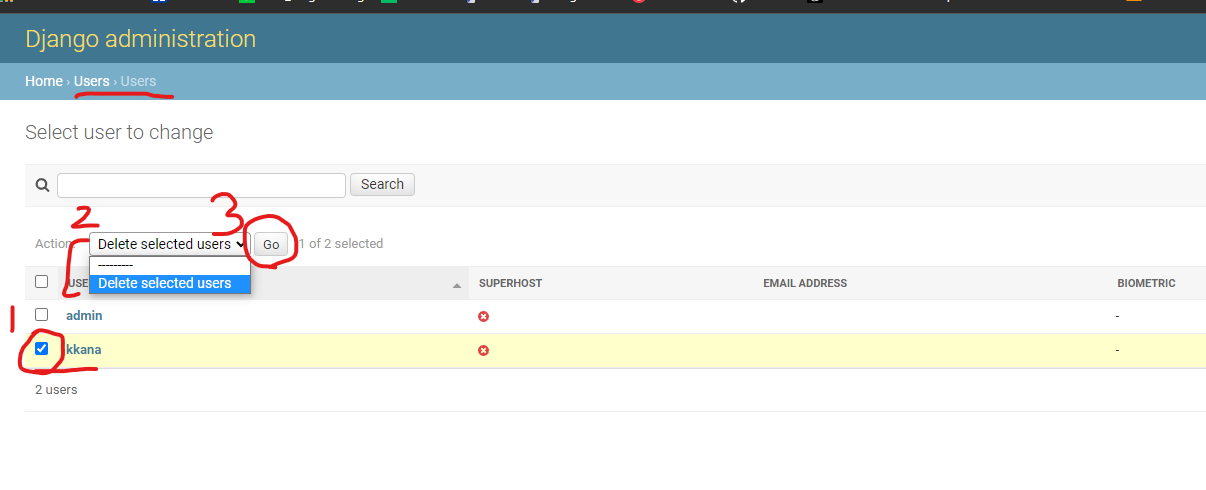
Task: Click the '1 of 2 selected' counter text
Action: (340, 244)
